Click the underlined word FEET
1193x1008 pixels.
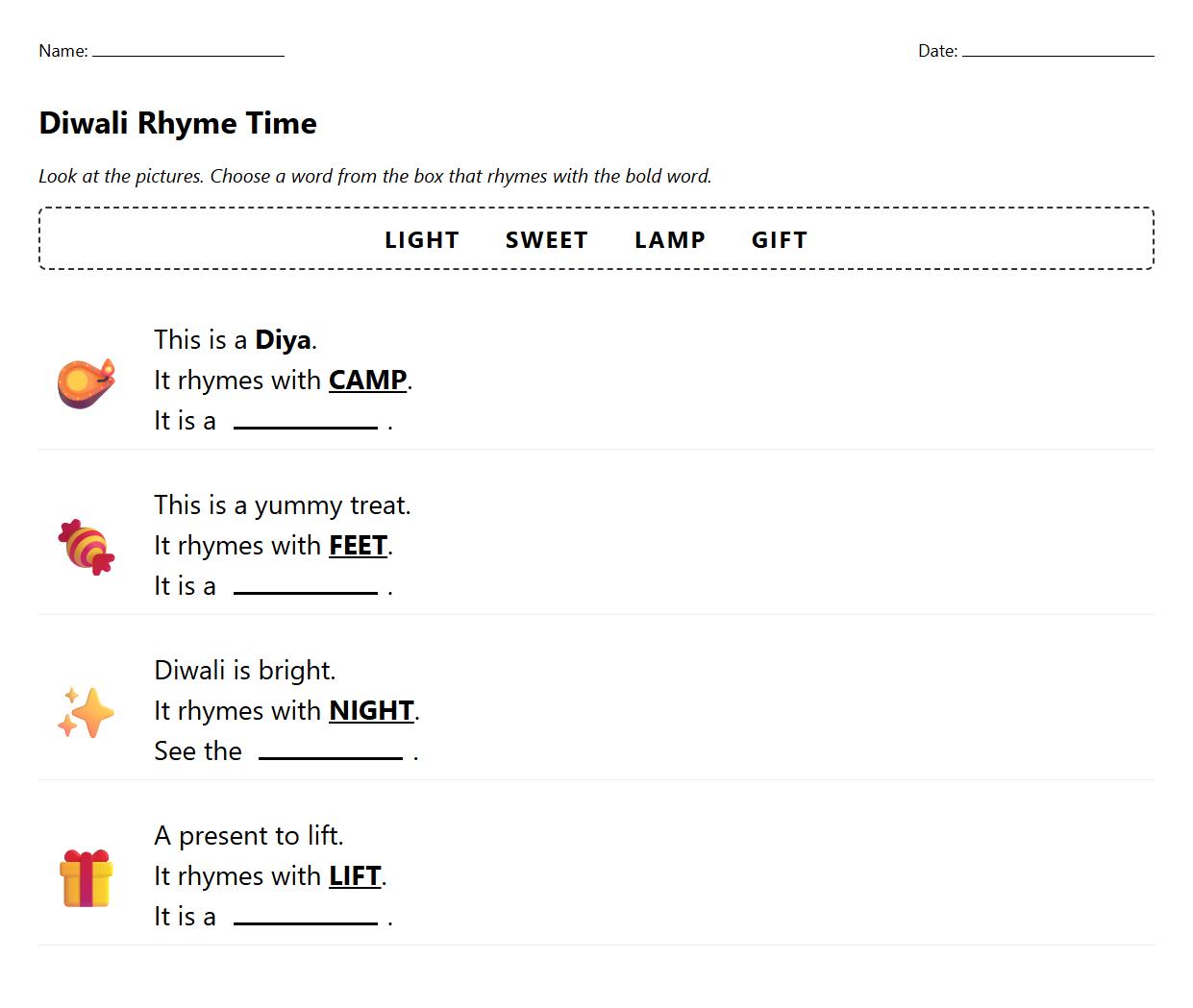357,545
